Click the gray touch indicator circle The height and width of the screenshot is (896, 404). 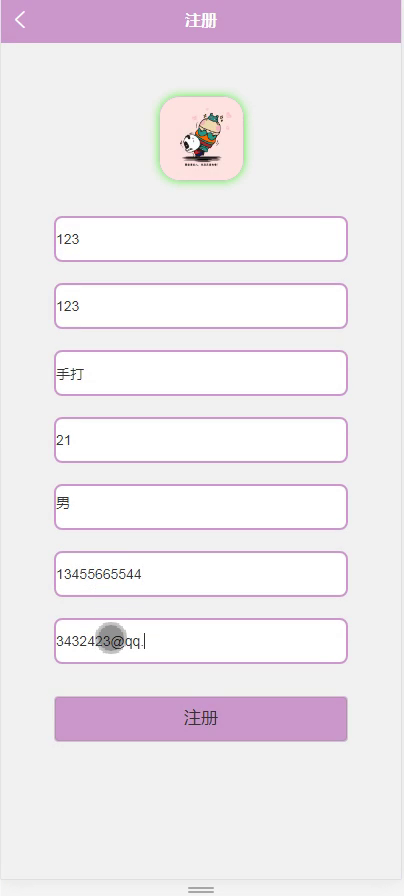110,638
